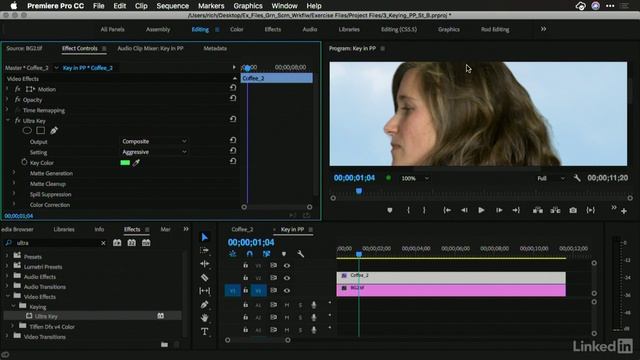Screen dimensions: 640x360
Task: Create ellipse mask for Ultra Key
Action: tap(27, 131)
